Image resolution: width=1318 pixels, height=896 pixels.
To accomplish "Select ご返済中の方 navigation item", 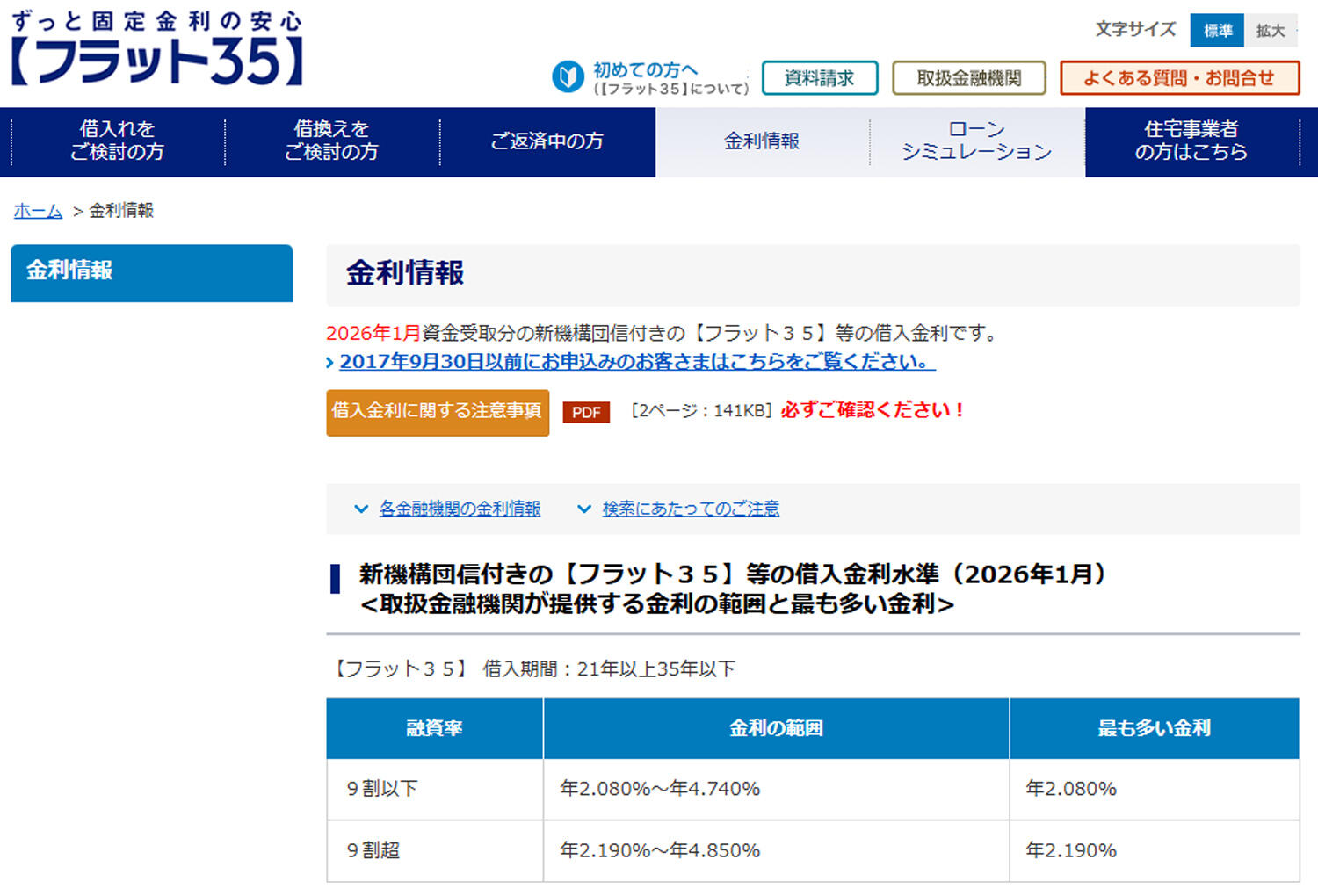I will (547, 141).
